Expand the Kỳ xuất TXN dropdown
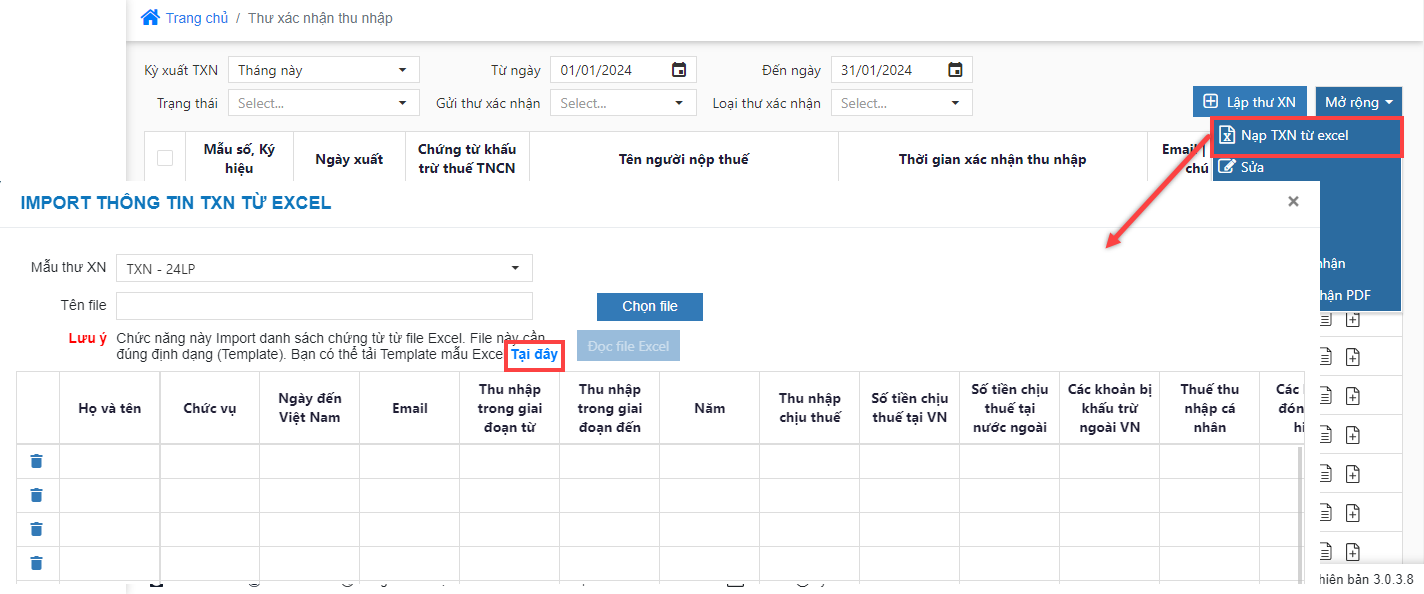This screenshot has height=594, width=1424. (x=323, y=70)
